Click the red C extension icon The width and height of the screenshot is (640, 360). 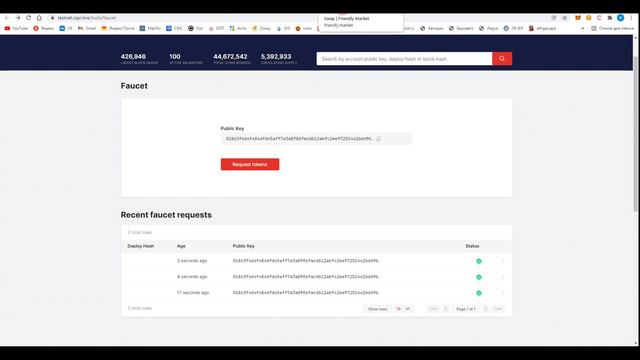pos(599,18)
